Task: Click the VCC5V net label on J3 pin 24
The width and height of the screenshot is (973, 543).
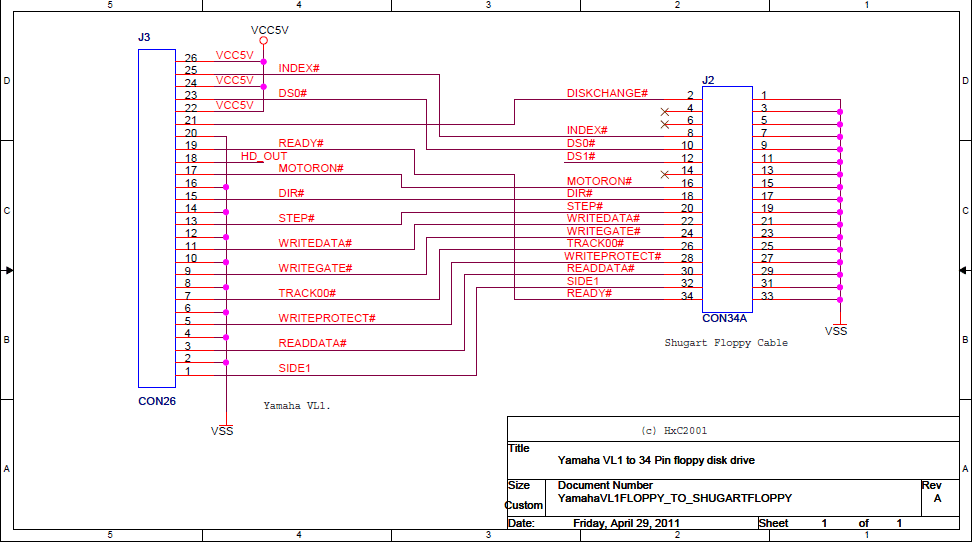Action: tap(235, 80)
